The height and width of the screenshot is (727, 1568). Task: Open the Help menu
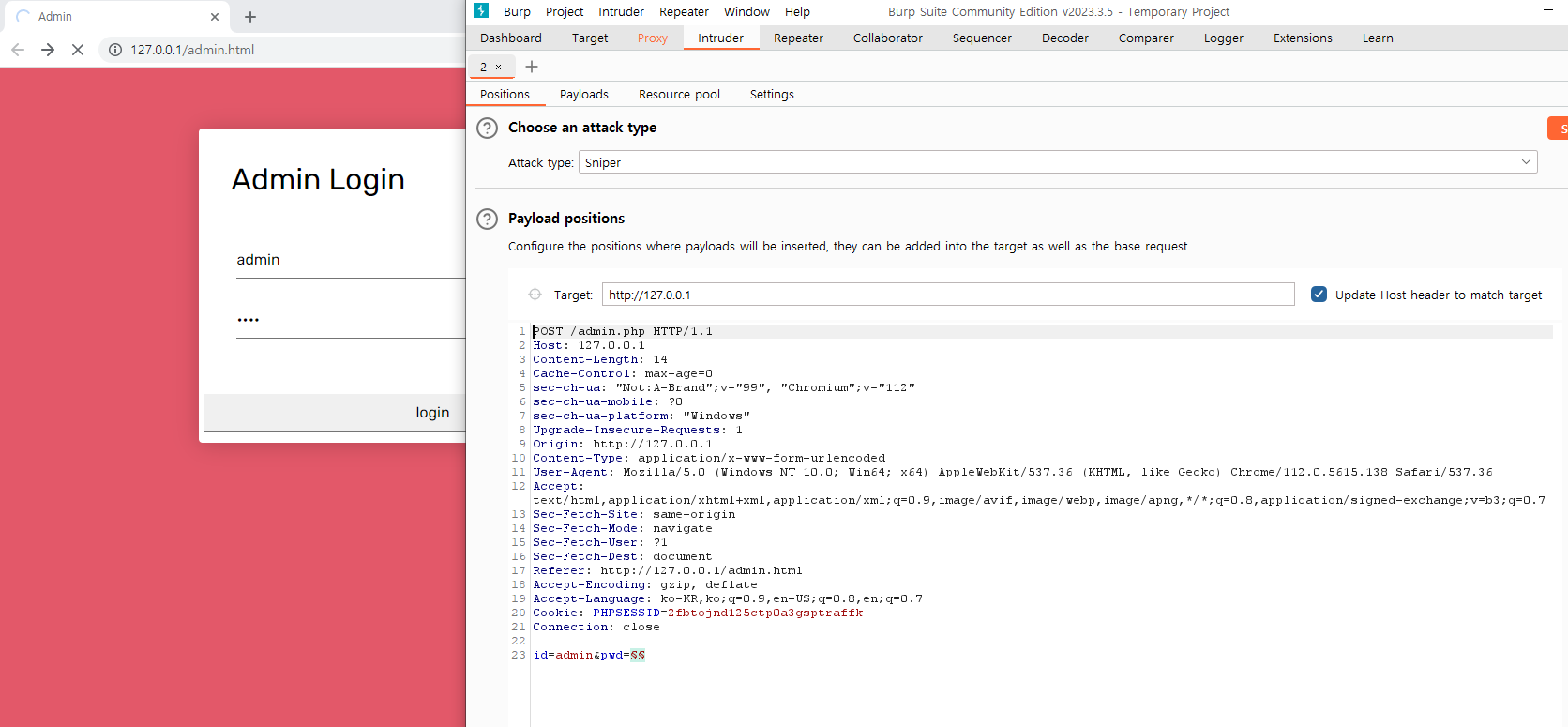(x=797, y=11)
